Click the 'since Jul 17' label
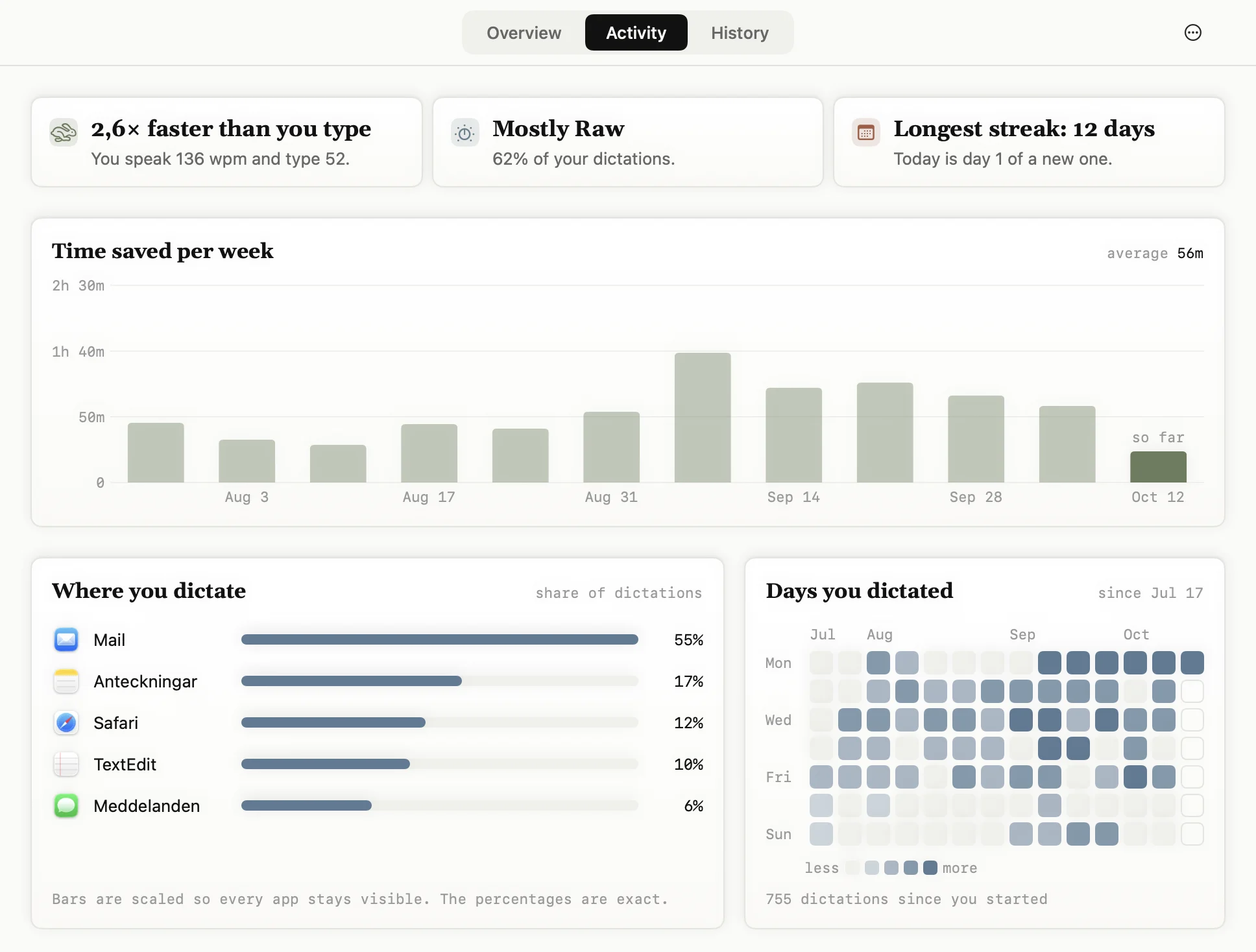Viewport: 1256px width, 952px height. coord(1150,593)
